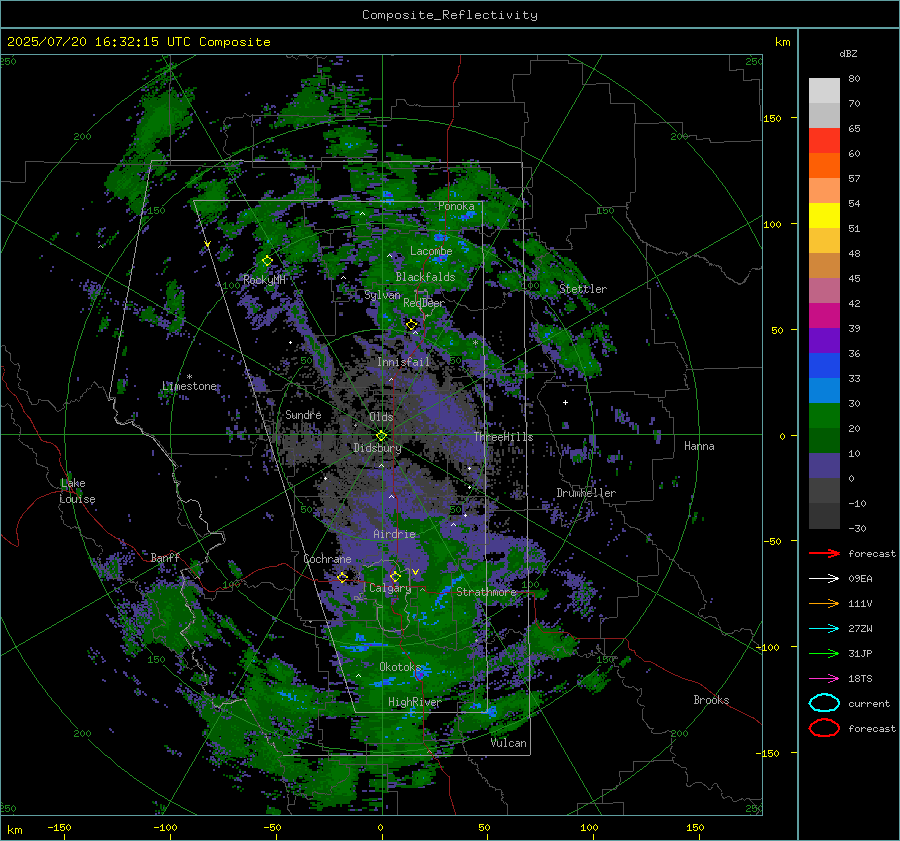Screen dimensions: 900x841
Task: Select the indigo 0-10 dBZ color swatch
Action: coord(824,466)
